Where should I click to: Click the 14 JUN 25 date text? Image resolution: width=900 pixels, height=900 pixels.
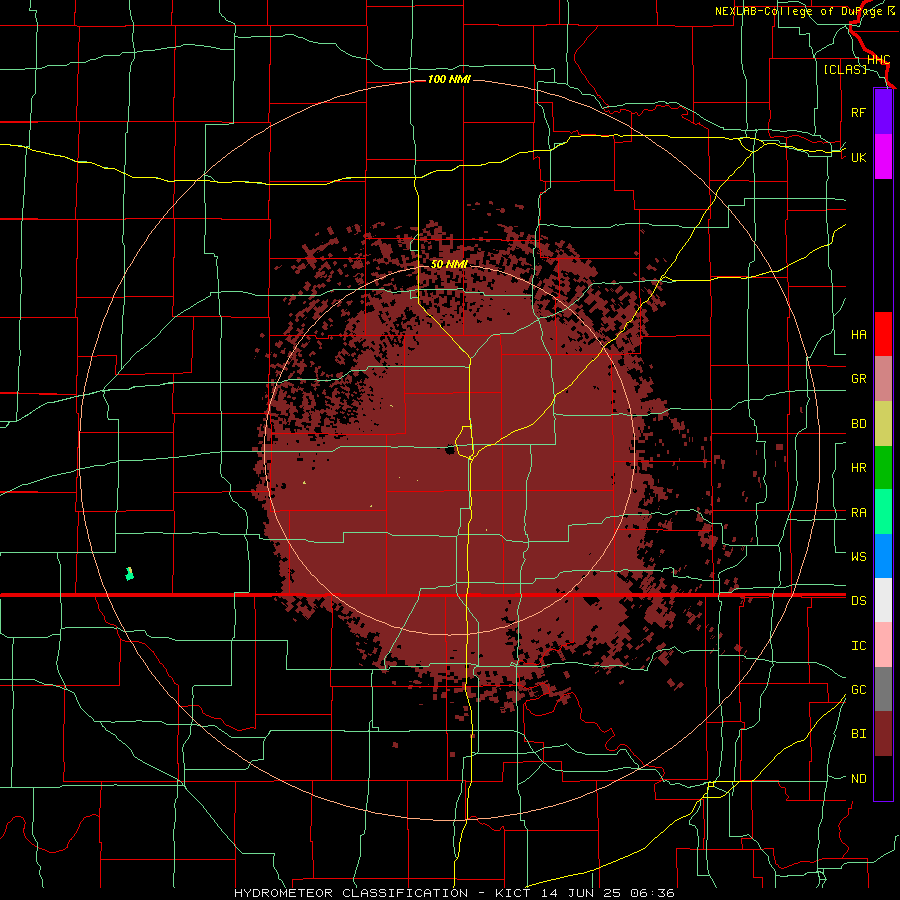(x=580, y=893)
